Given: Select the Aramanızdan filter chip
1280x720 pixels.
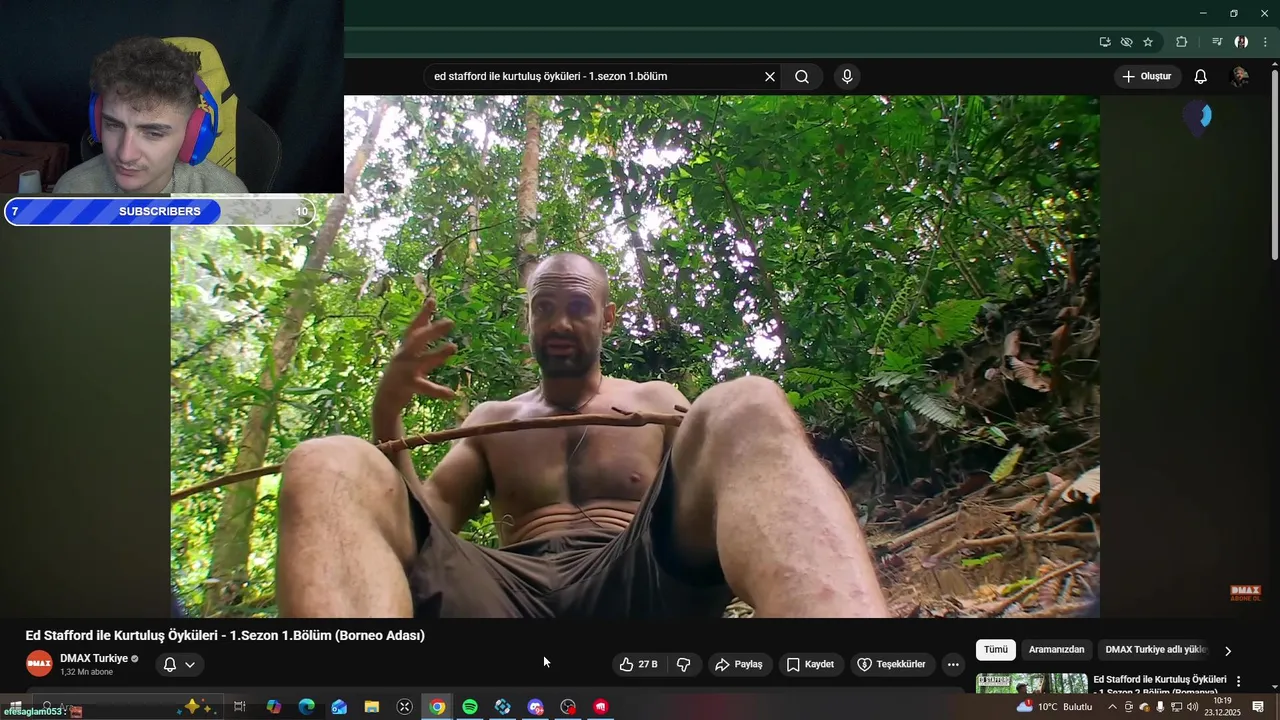Looking at the screenshot, I should tap(1057, 650).
